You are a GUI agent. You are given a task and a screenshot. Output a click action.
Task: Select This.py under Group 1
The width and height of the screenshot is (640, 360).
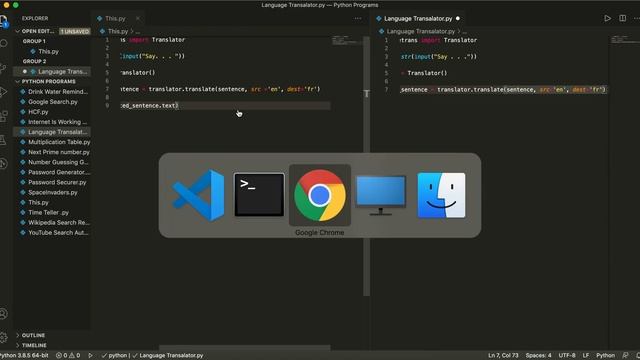[x=48, y=51]
